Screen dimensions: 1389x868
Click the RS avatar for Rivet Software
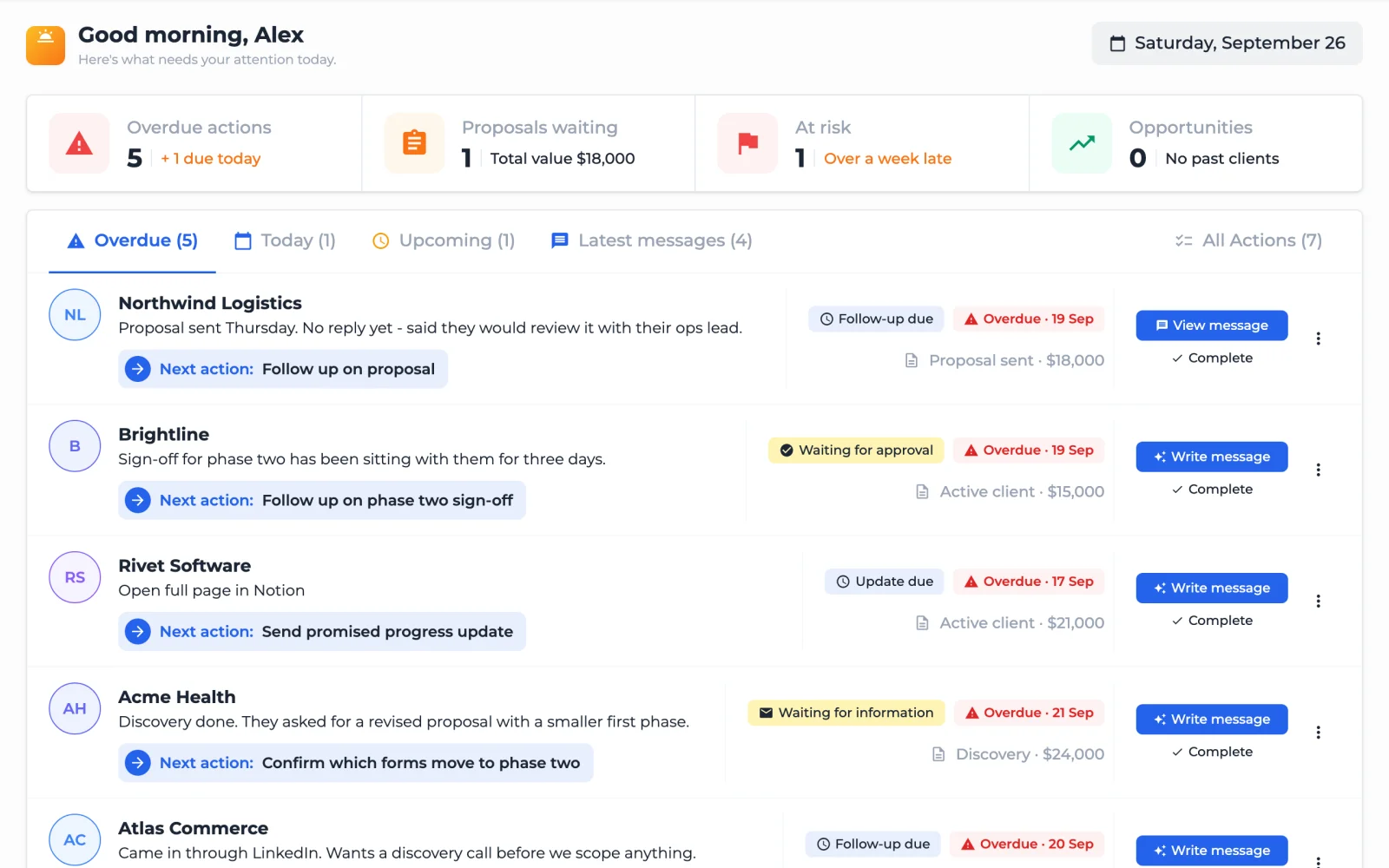(75, 577)
